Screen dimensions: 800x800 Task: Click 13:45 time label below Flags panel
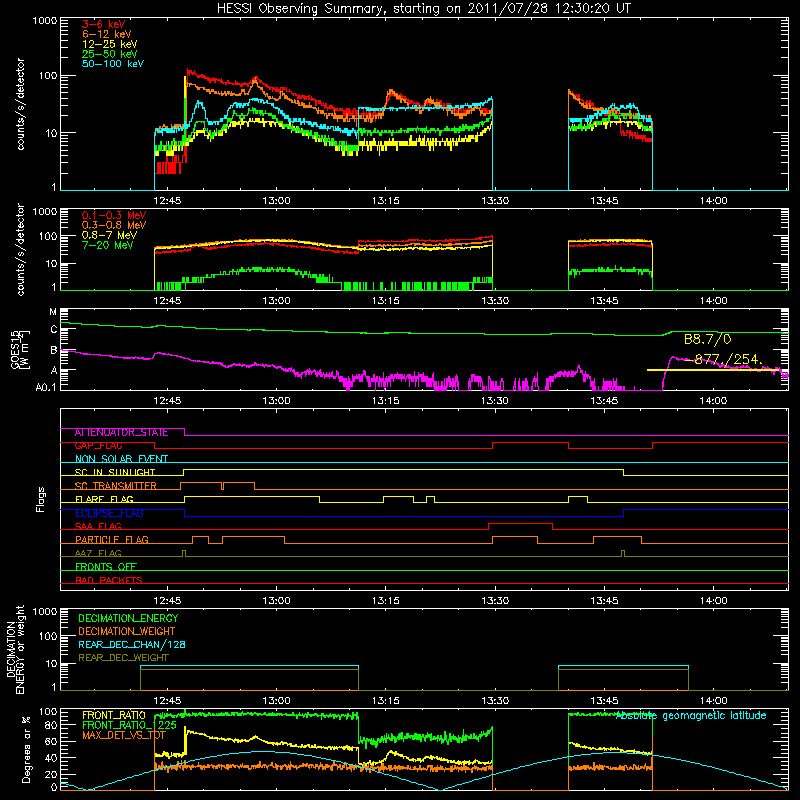pos(604,601)
